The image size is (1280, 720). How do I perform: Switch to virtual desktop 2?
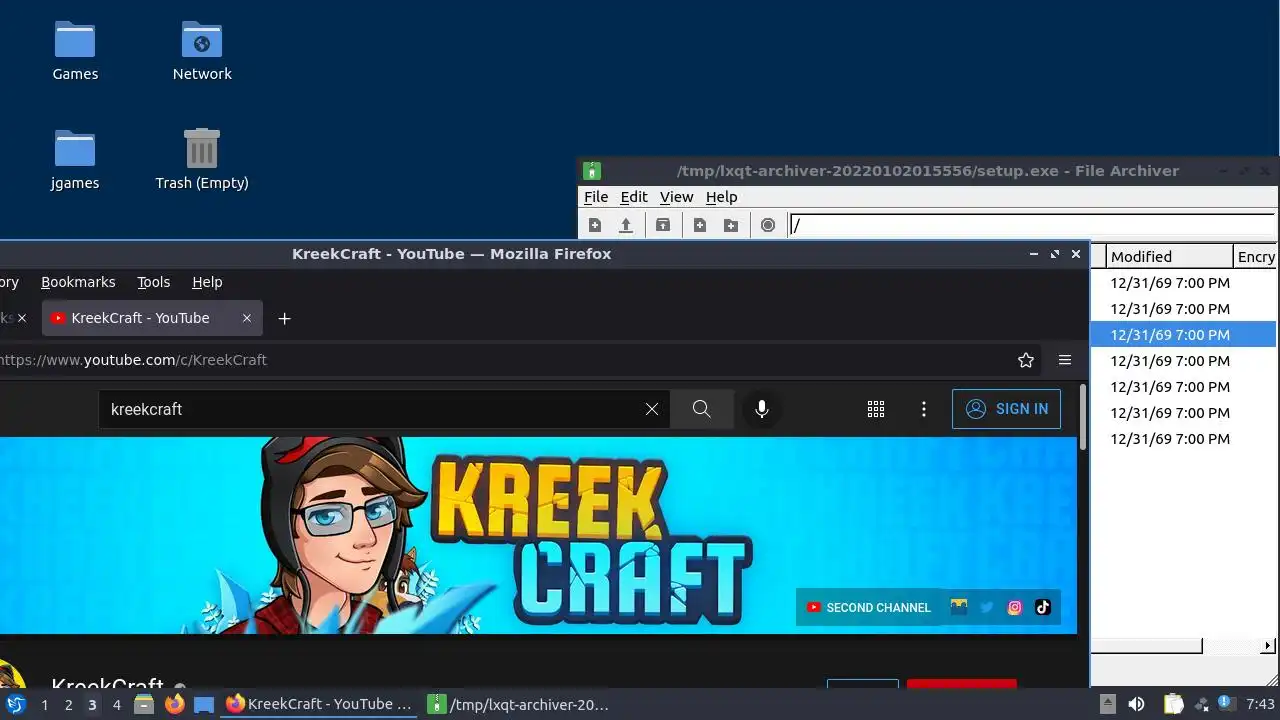coord(68,705)
